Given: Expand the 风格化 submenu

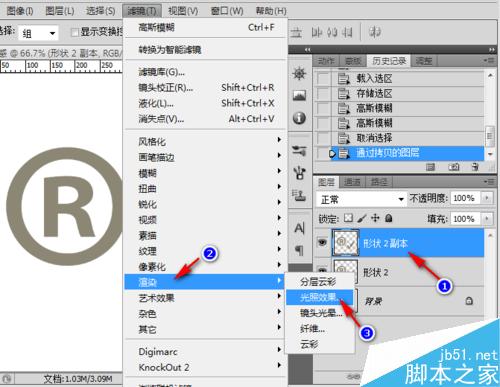Looking at the screenshot, I should pyautogui.click(x=205, y=141).
